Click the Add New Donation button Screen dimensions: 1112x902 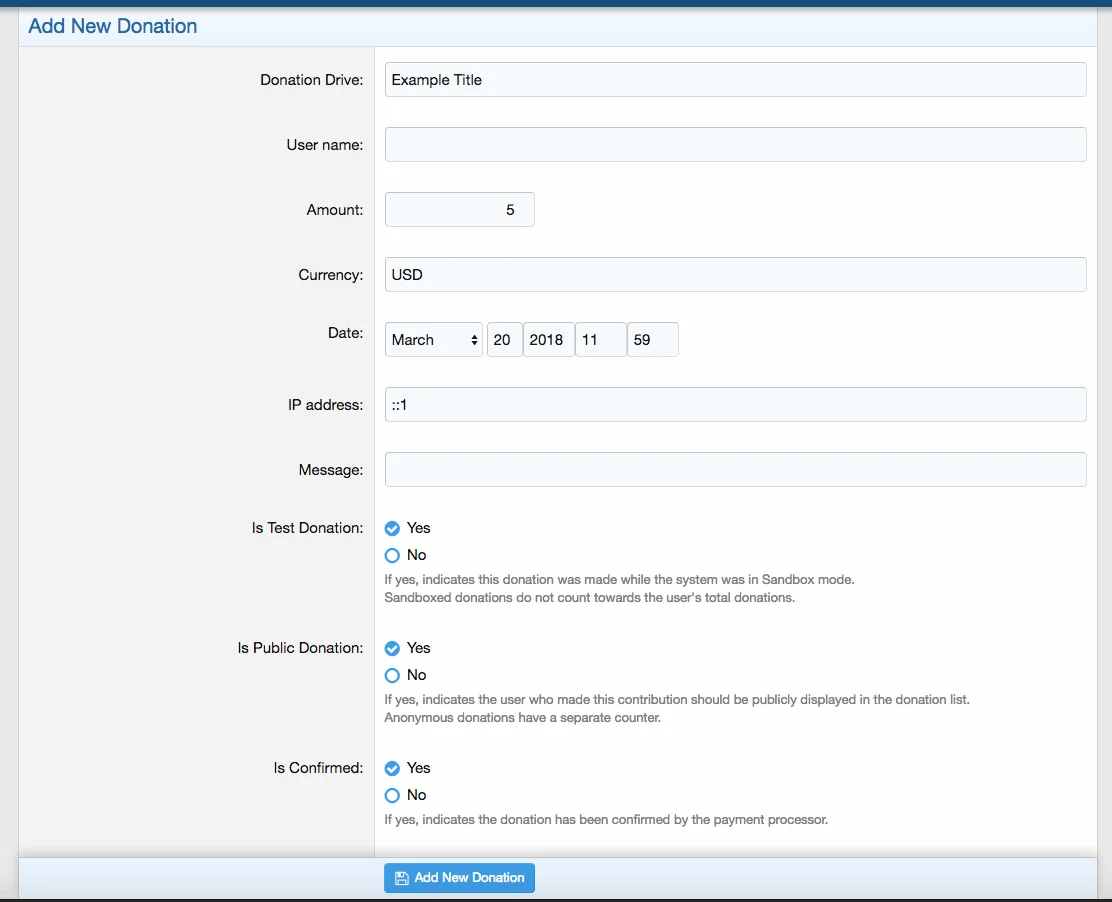pyautogui.click(x=469, y=878)
